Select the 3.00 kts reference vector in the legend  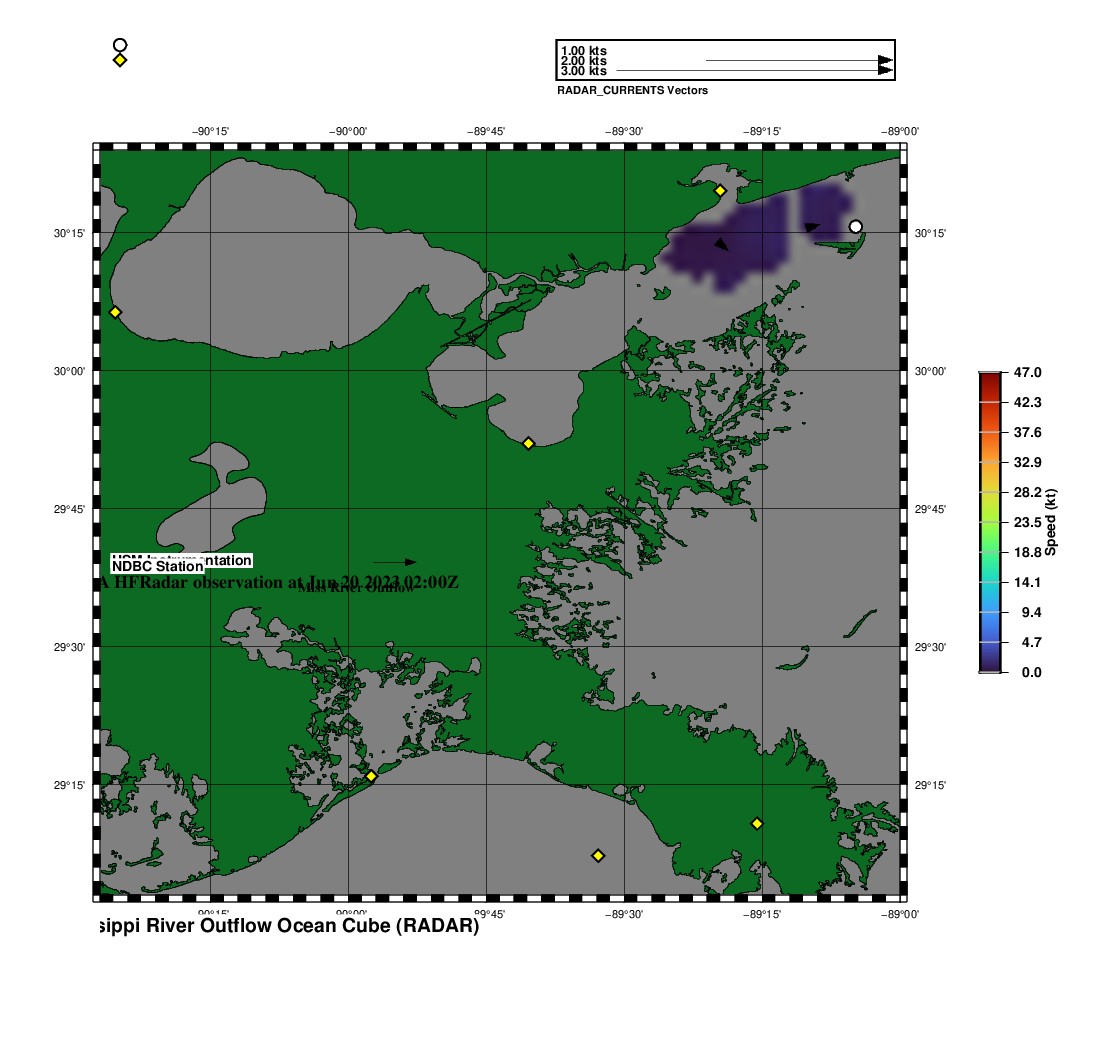[x=750, y=71]
